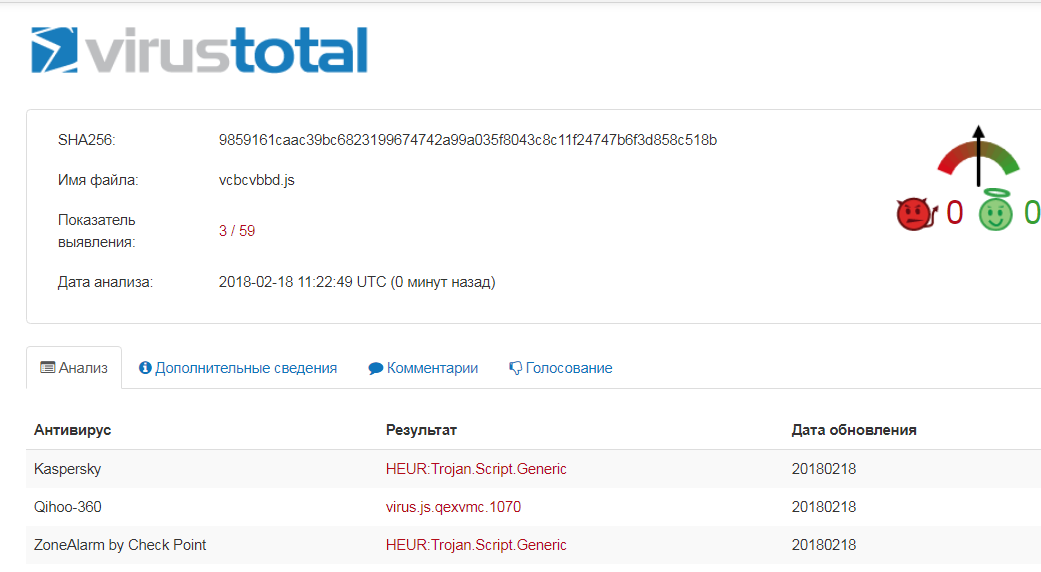Click the VirusTotal logo

pyautogui.click(x=199, y=51)
